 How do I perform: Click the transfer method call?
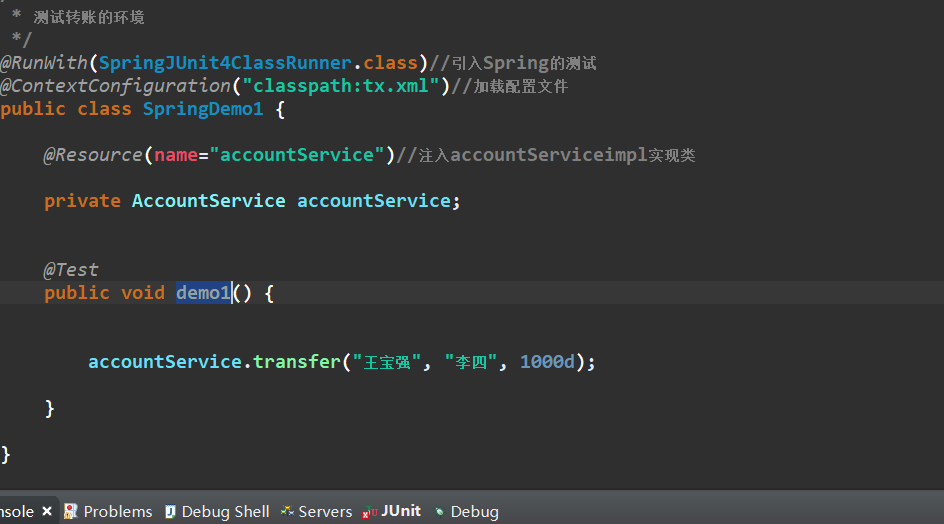click(297, 361)
